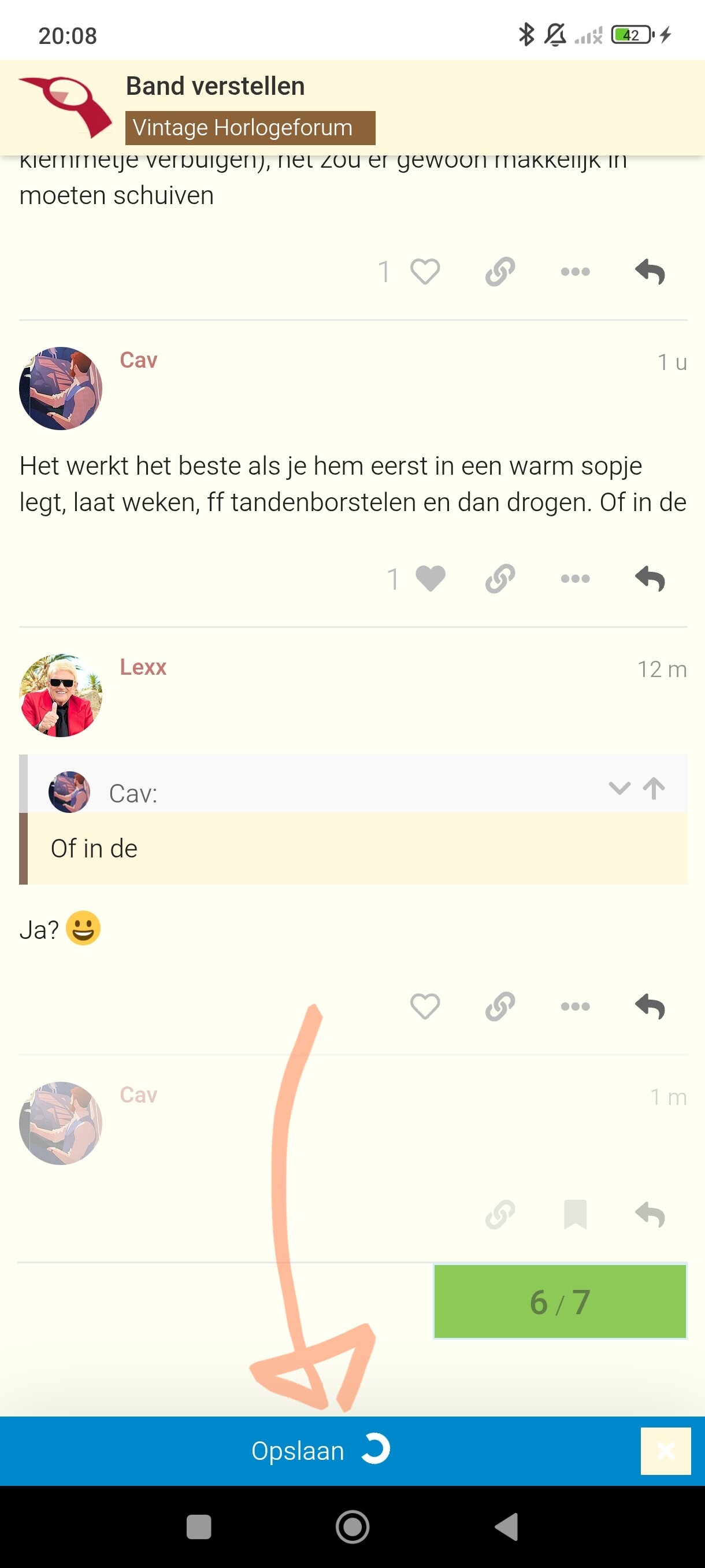
Task: Open more actions on Lexx's post
Action: point(575,1006)
